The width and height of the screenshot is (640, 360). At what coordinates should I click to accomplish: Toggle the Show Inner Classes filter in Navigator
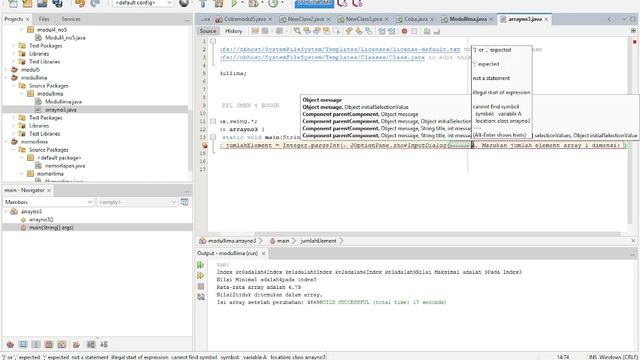62,344
